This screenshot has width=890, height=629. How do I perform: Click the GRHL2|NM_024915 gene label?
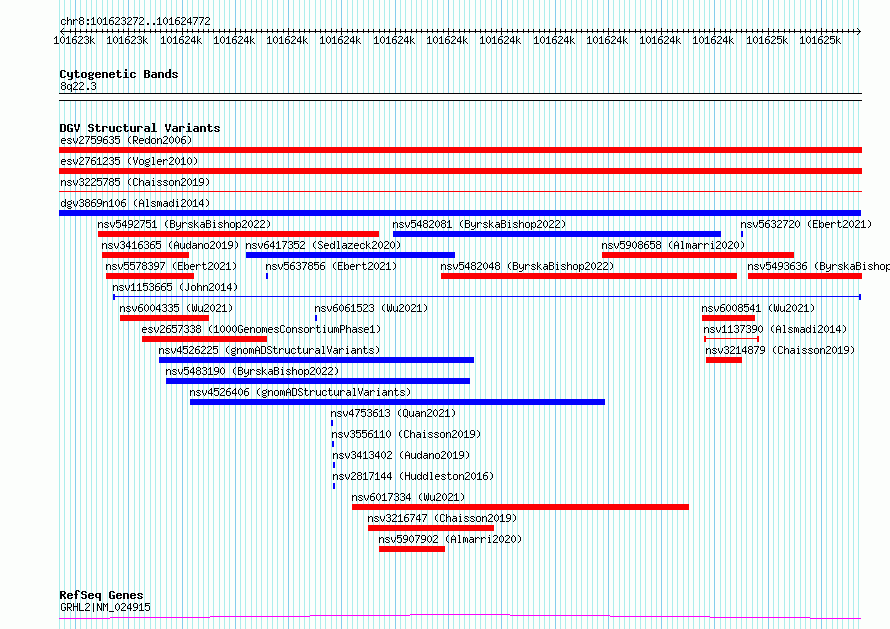click(x=106, y=607)
